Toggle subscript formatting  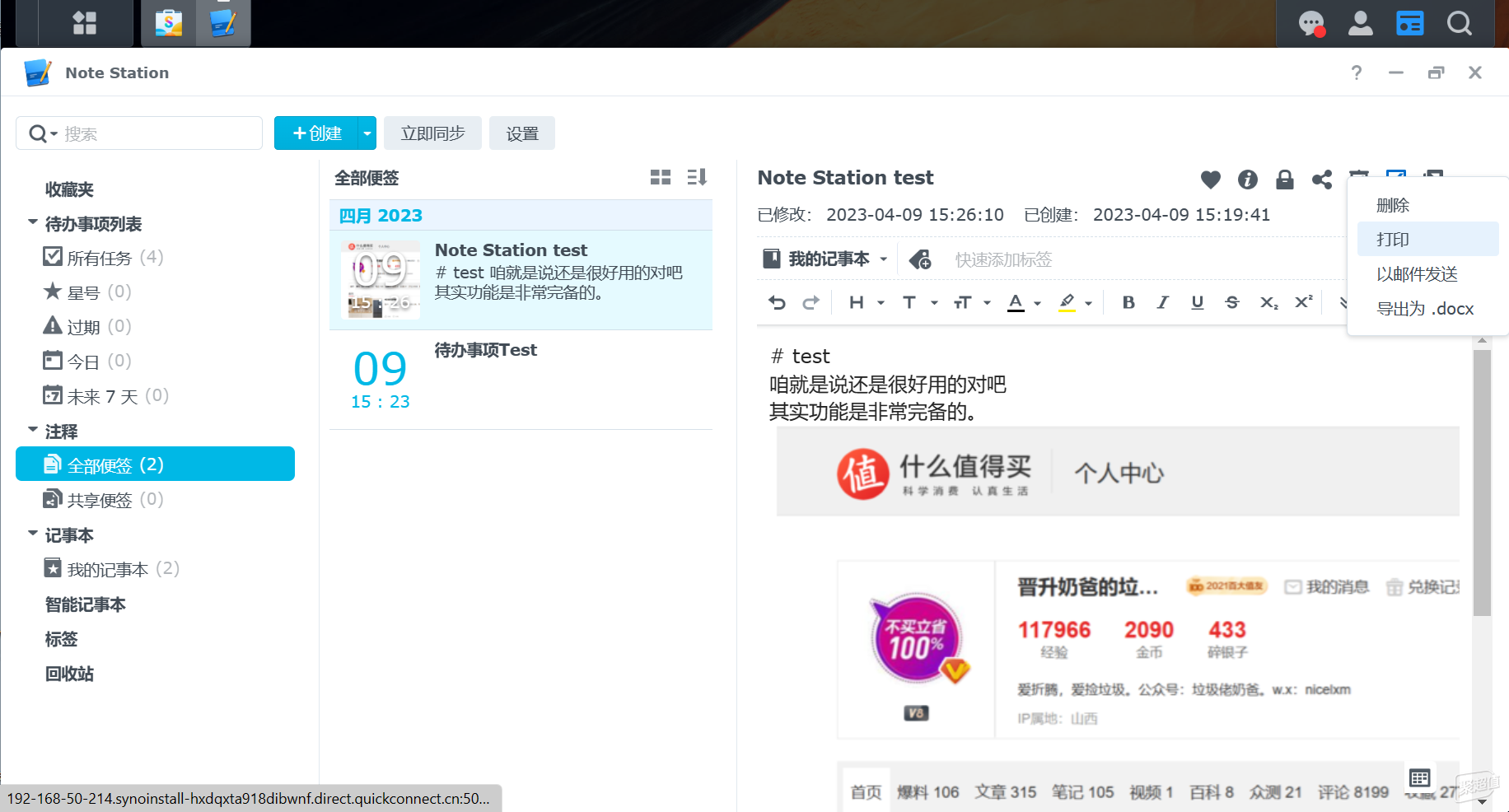(x=1268, y=302)
